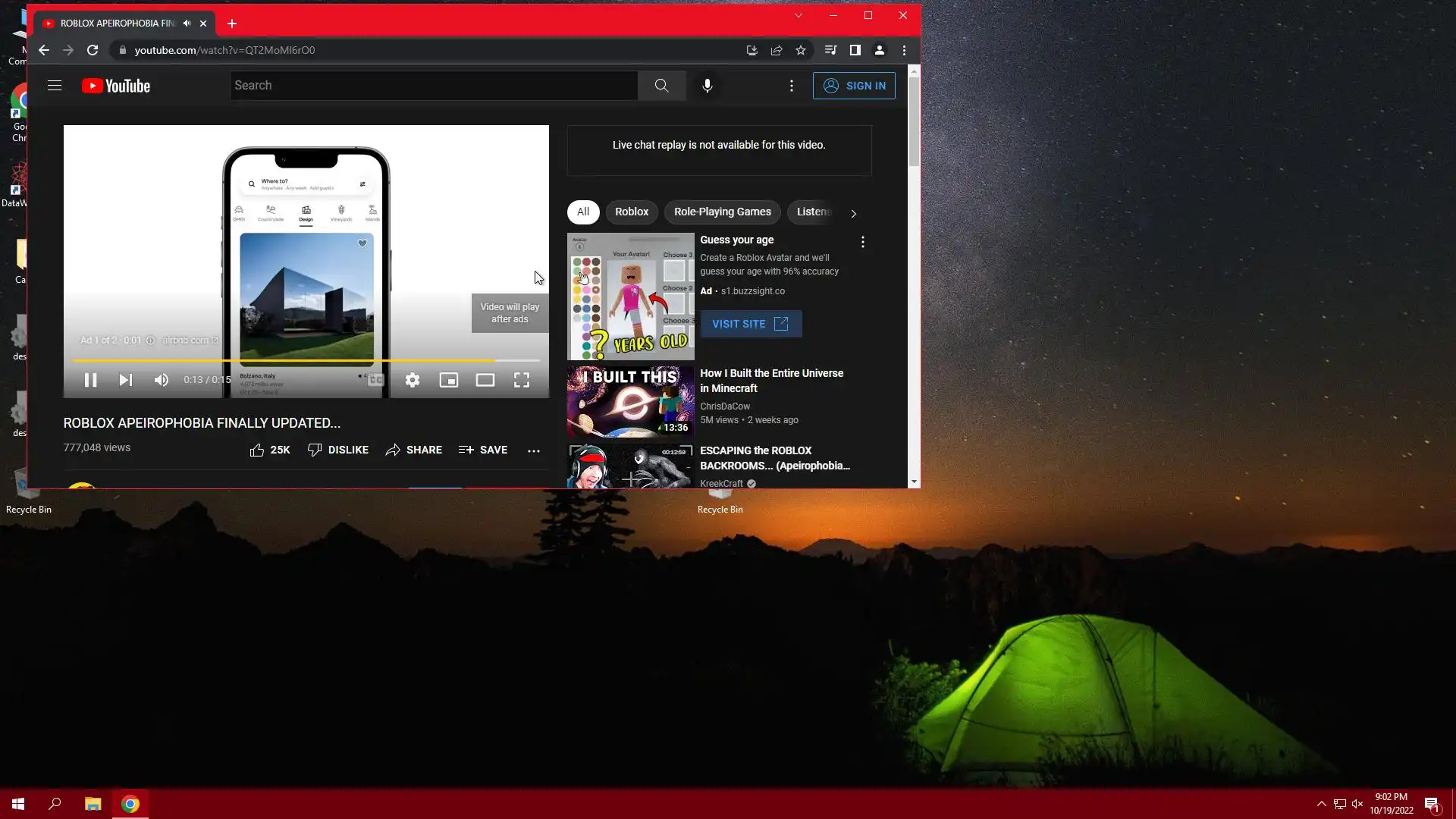Open the Minecraft Universe video thumbnail

pyautogui.click(x=630, y=402)
